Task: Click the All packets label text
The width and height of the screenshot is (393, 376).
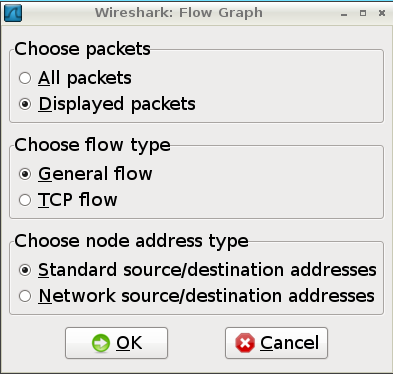Action: [85, 78]
